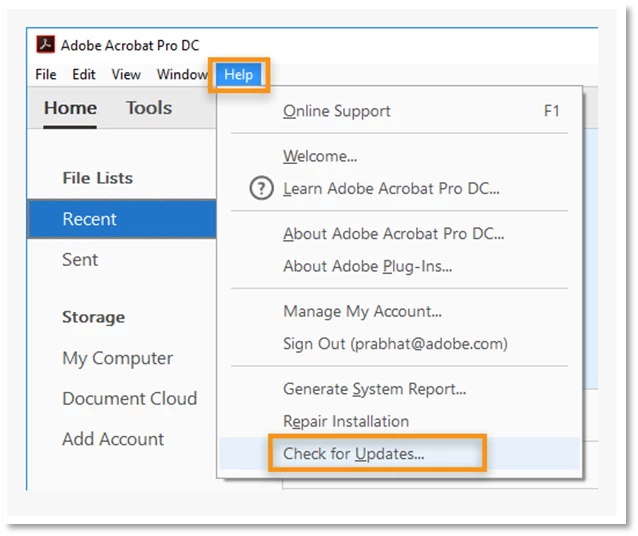Click the Storage heading

point(94,317)
